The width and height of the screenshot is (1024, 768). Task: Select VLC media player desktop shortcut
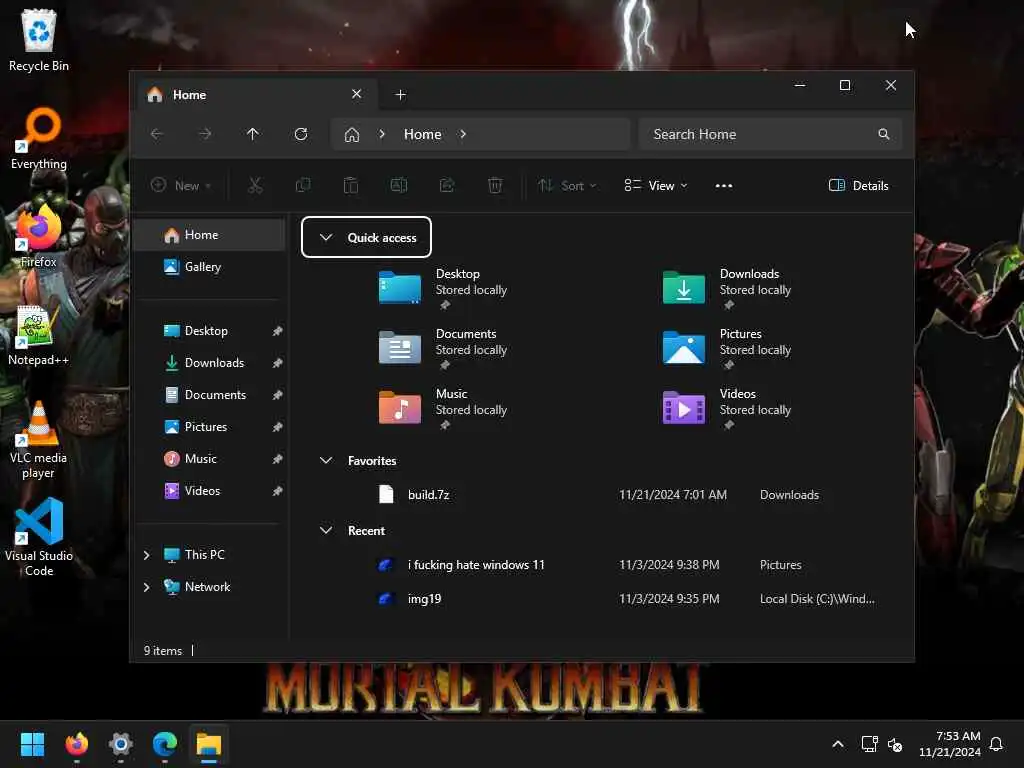39,440
